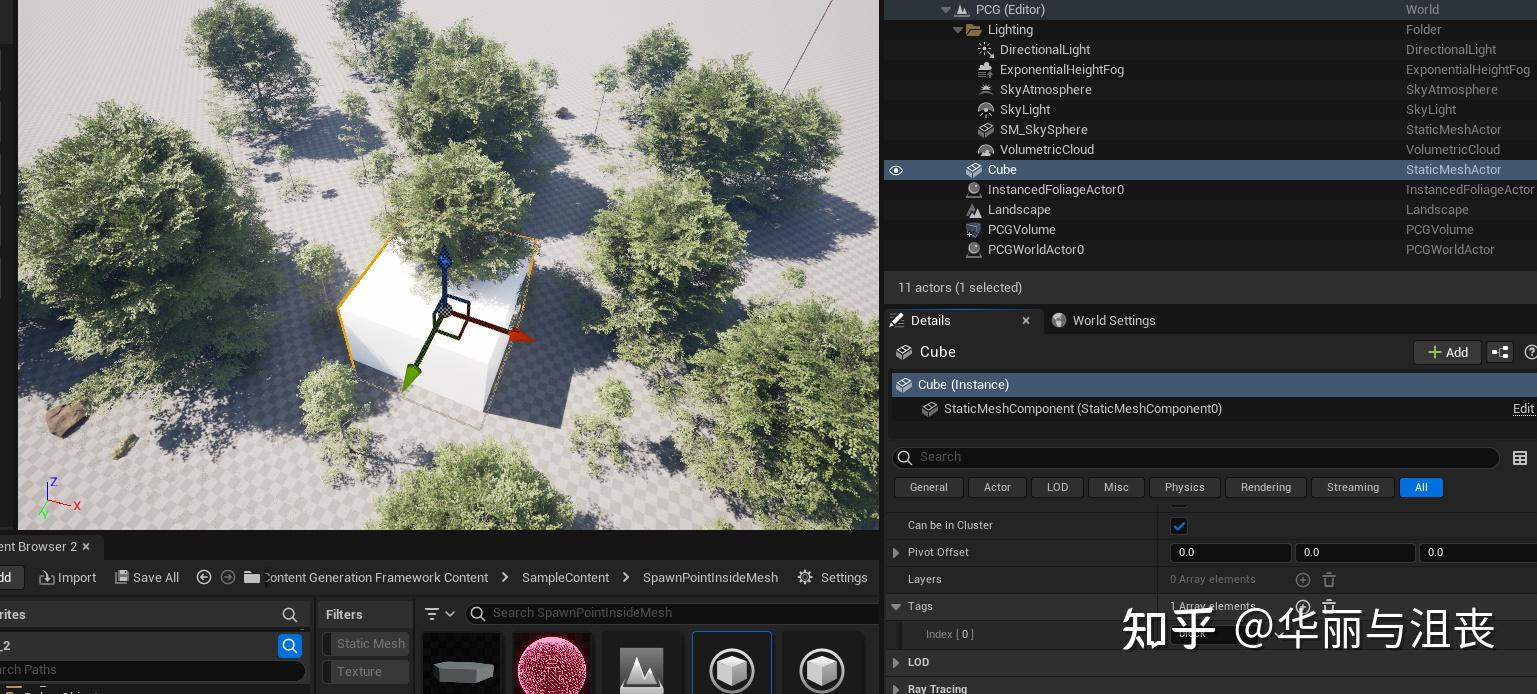Click the Import icon in the Content Browser
Screen dimensions: 1537x694
45,577
